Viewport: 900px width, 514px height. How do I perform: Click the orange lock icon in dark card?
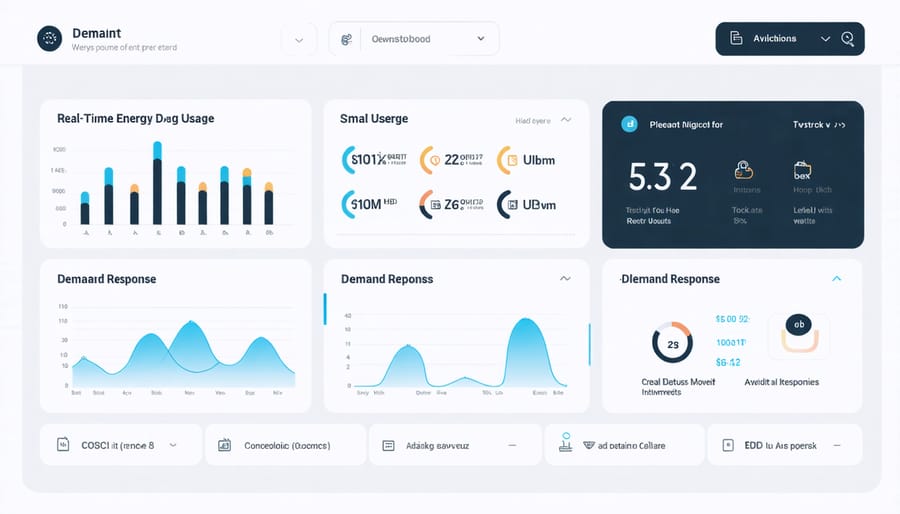pyautogui.click(x=744, y=170)
